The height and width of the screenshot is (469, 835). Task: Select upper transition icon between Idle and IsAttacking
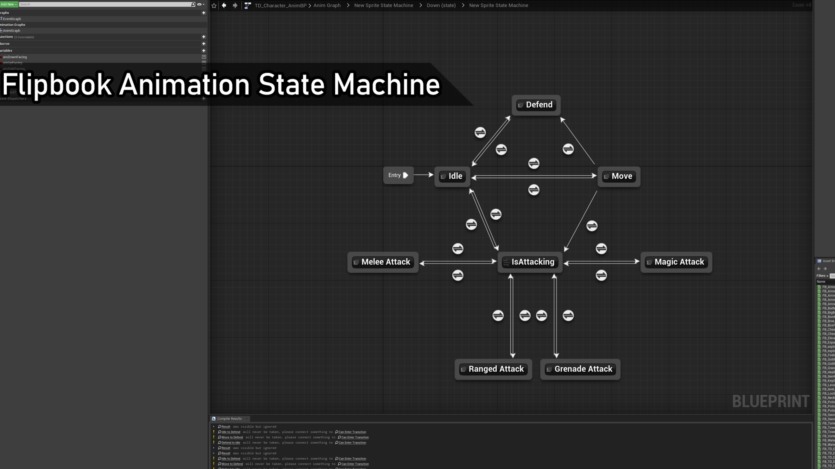click(x=496, y=214)
